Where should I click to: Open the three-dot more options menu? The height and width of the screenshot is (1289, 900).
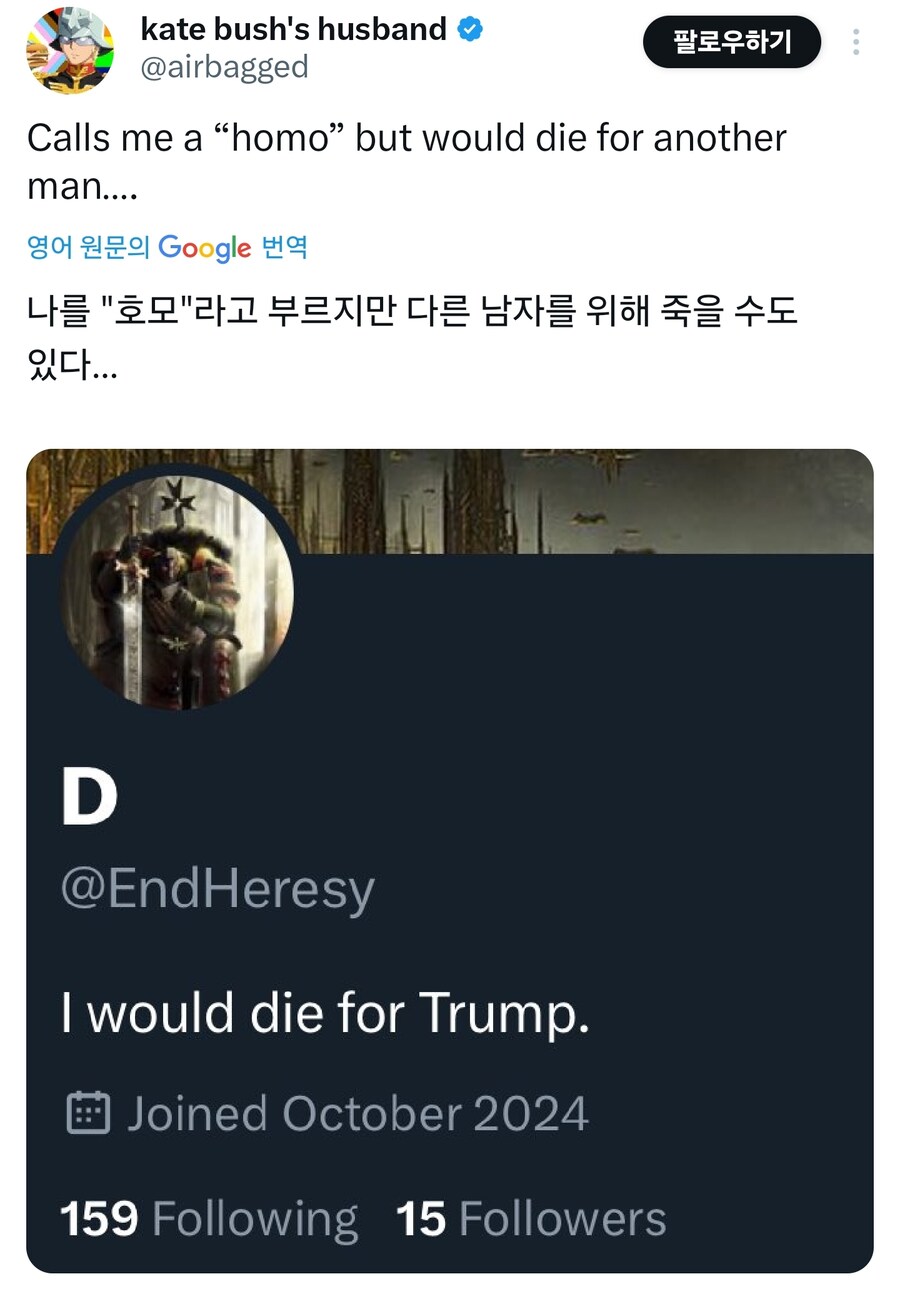856,42
